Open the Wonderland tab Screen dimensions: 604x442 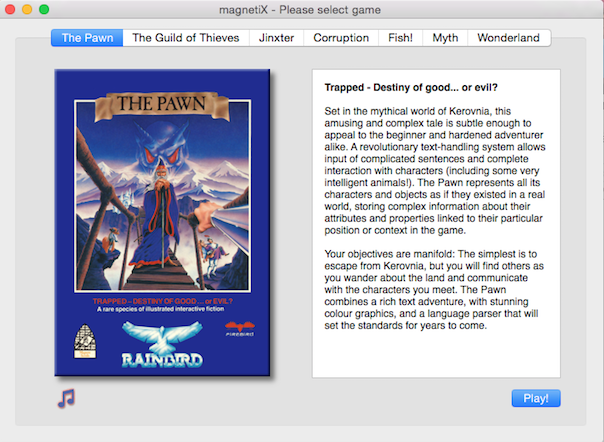tap(508, 38)
